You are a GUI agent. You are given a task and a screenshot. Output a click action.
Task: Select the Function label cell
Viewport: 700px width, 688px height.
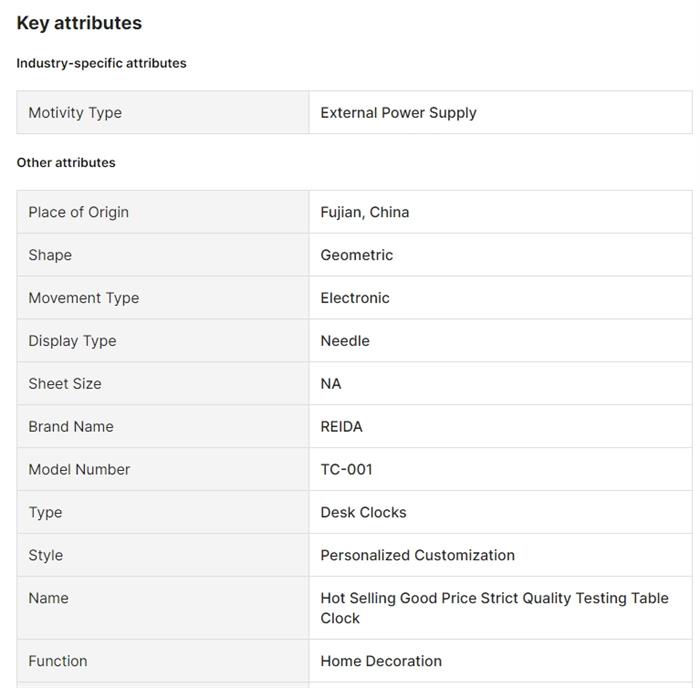point(58,661)
